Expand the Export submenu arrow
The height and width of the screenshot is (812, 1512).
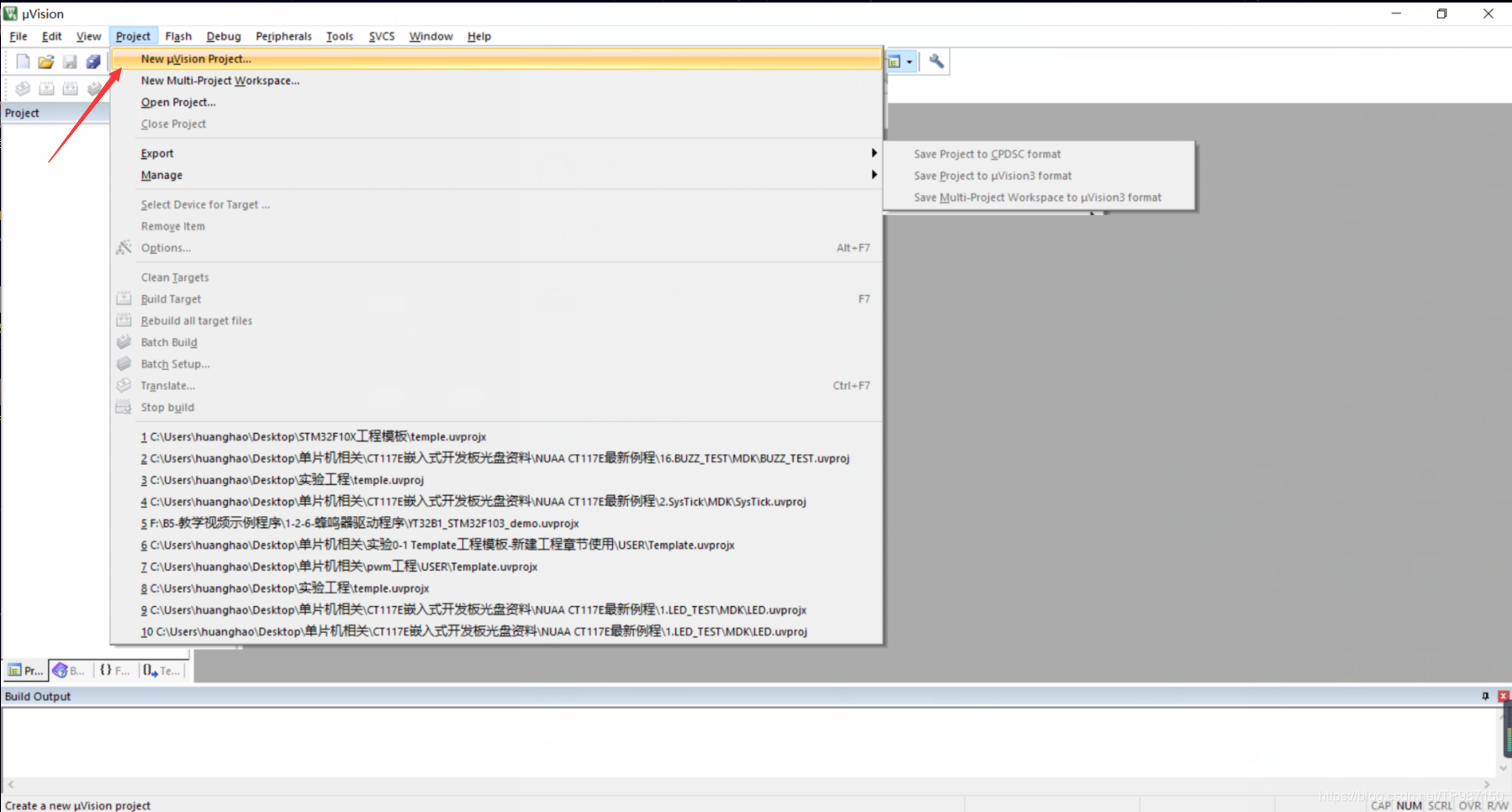[x=874, y=153]
